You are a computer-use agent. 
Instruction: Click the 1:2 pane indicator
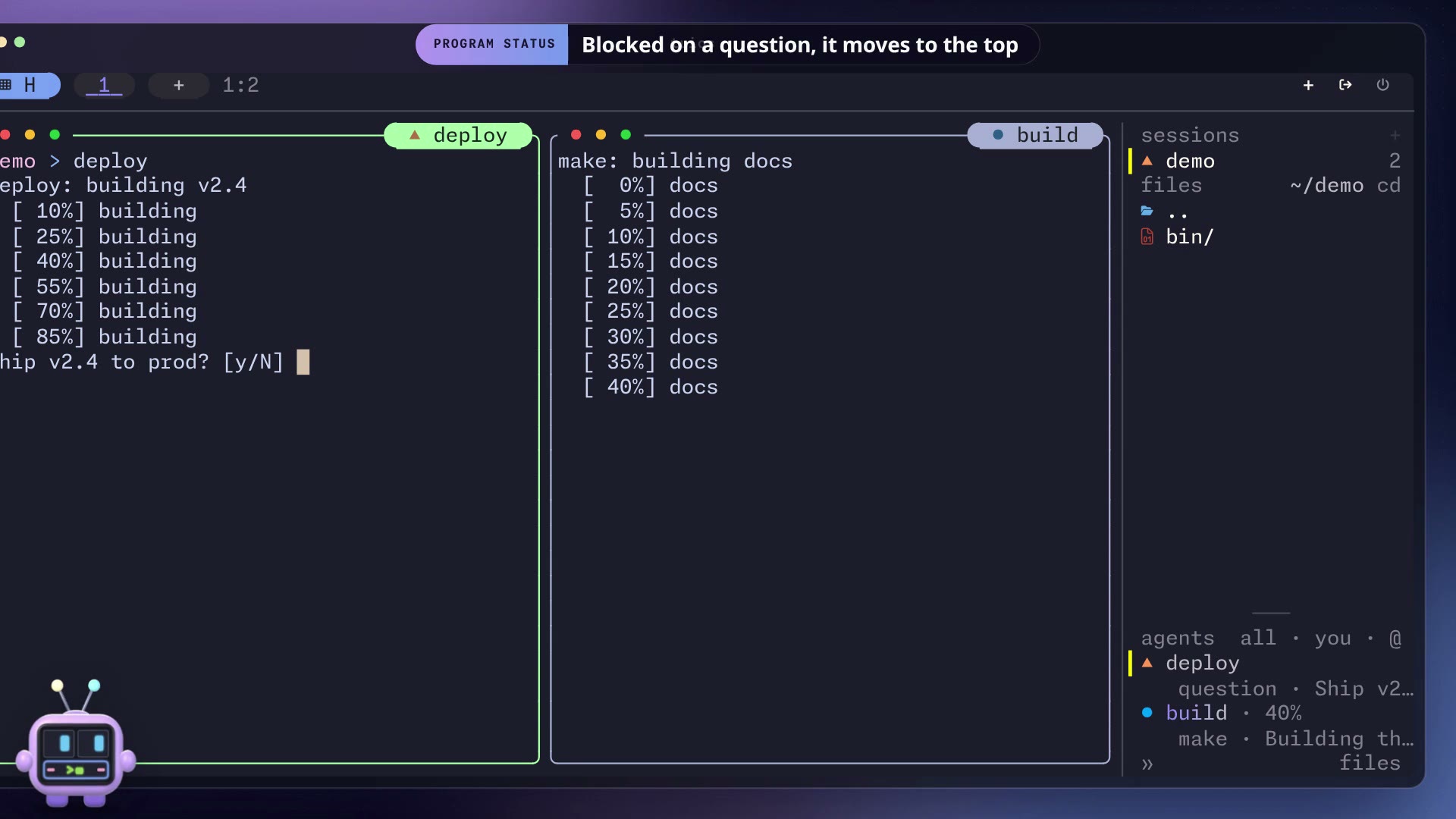[240, 85]
